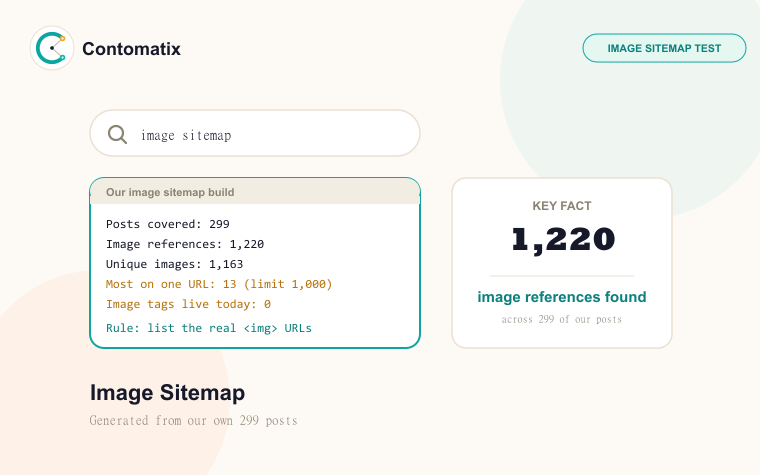Click the Contomatix logo icon

coord(52,48)
